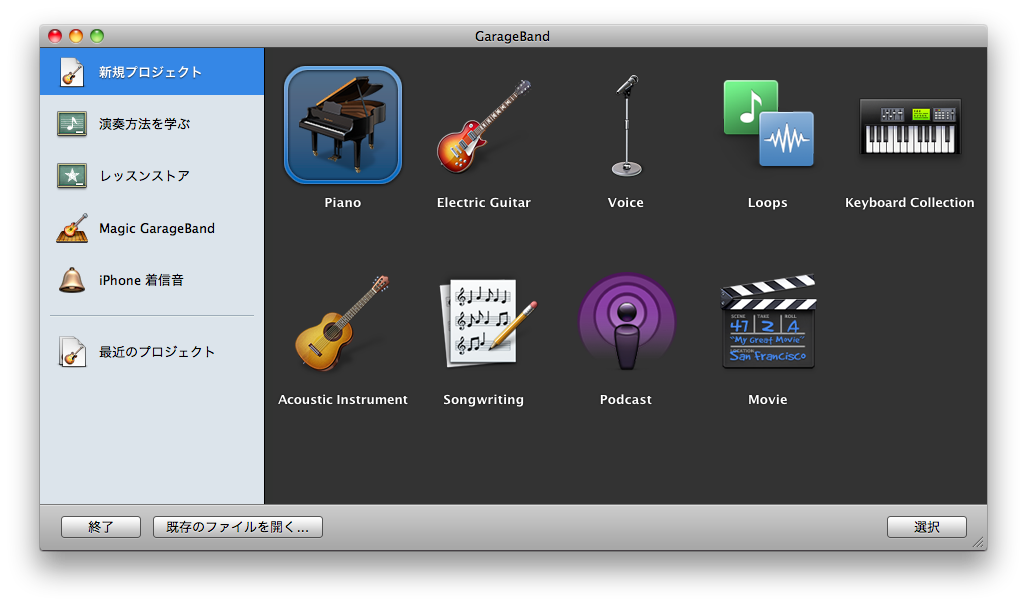
Task: Switch to 演奏方法を学ぶ section
Action: tap(152, 123)
